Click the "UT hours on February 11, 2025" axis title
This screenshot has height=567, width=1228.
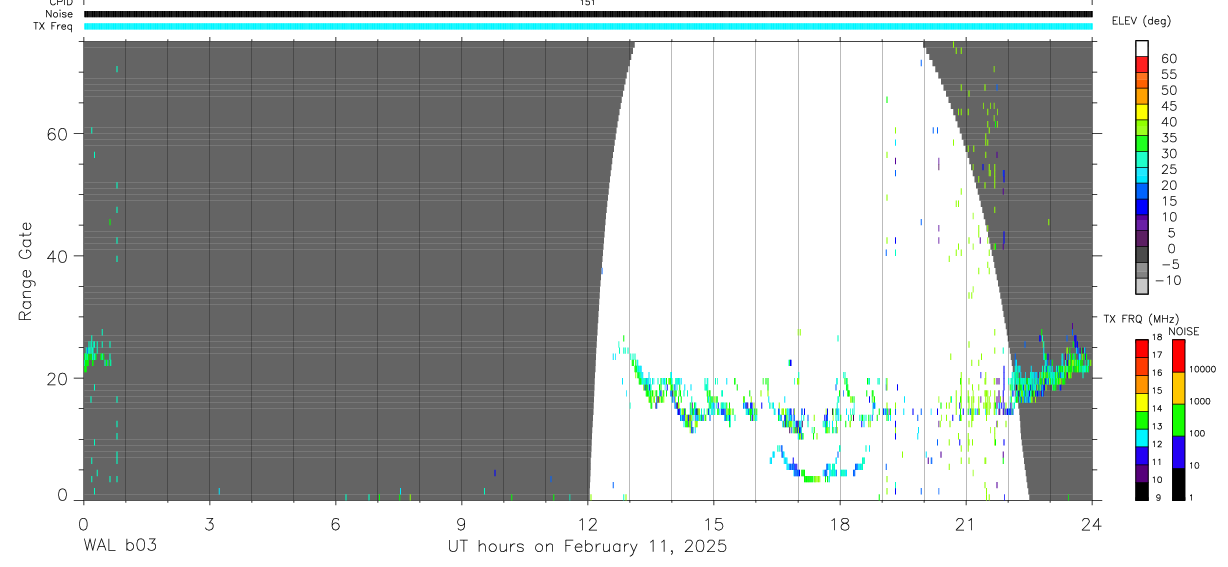587,547
